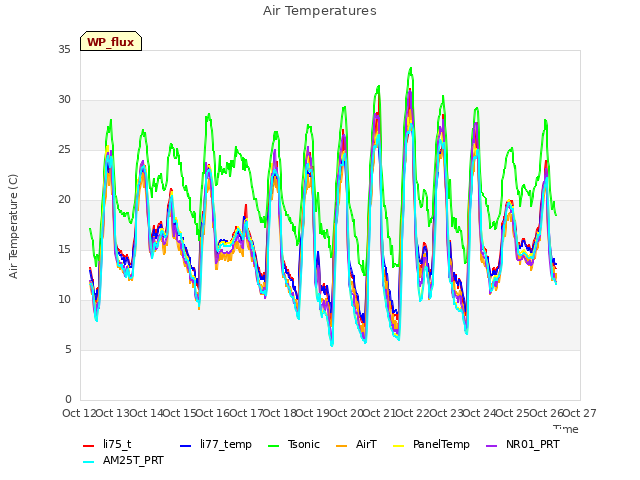Viewport: 640px width, 480px height.
Task: Click the 25 y-axis tick label
Action: pyautogui.click(x=64, y=150)
